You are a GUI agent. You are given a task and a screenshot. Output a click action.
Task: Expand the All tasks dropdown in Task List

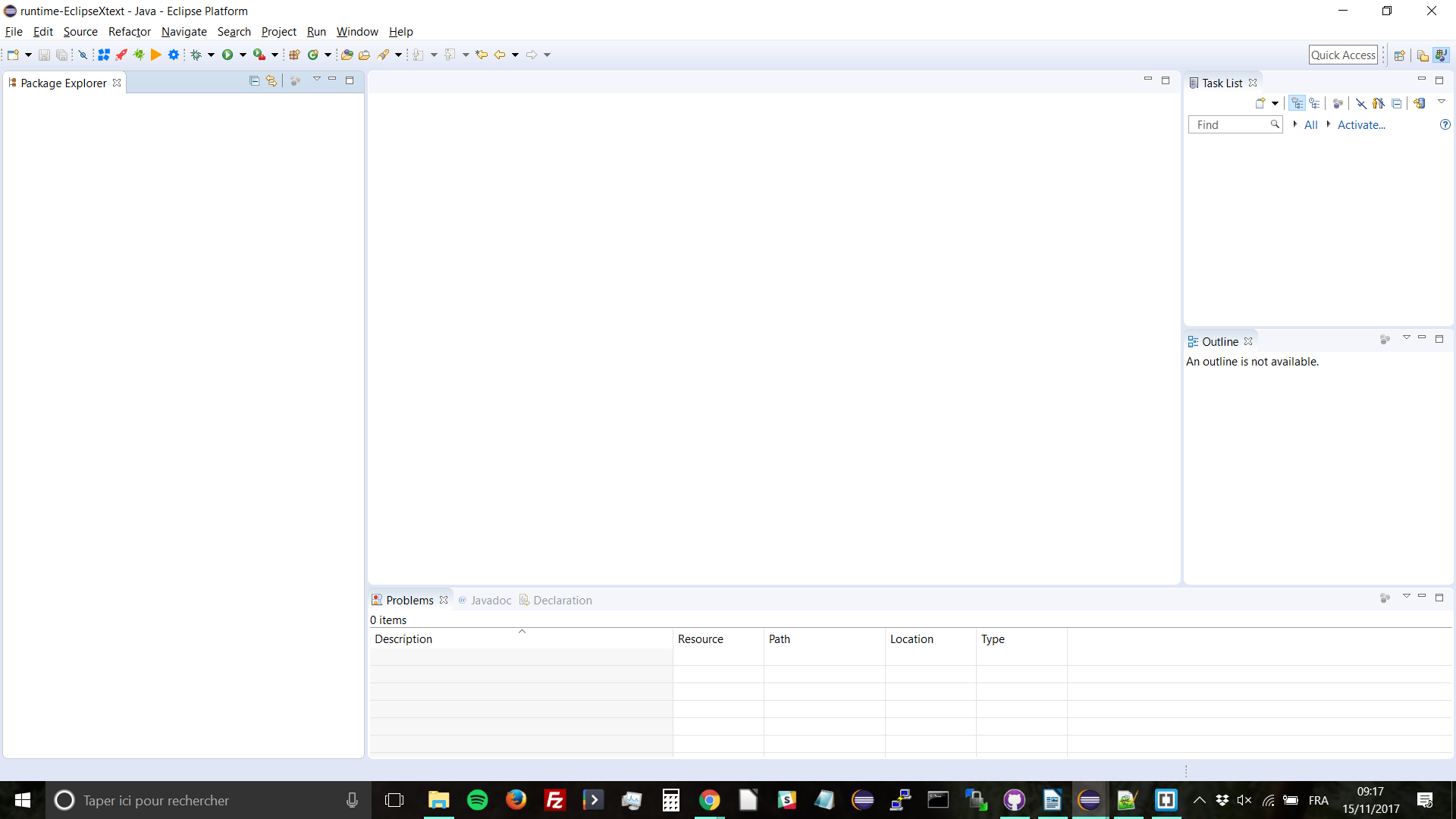(x=1294, y=124)
